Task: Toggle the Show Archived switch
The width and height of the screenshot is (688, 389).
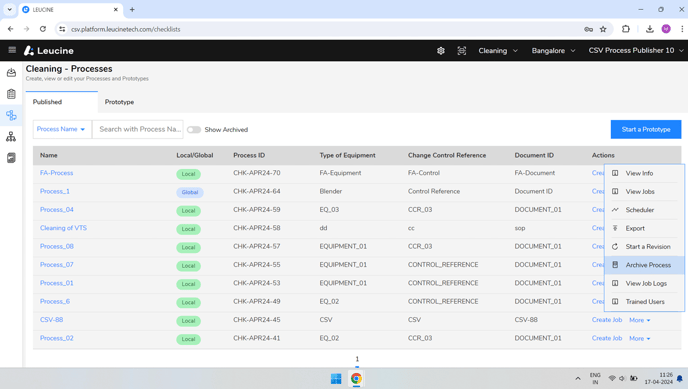Action: [194, 129]
